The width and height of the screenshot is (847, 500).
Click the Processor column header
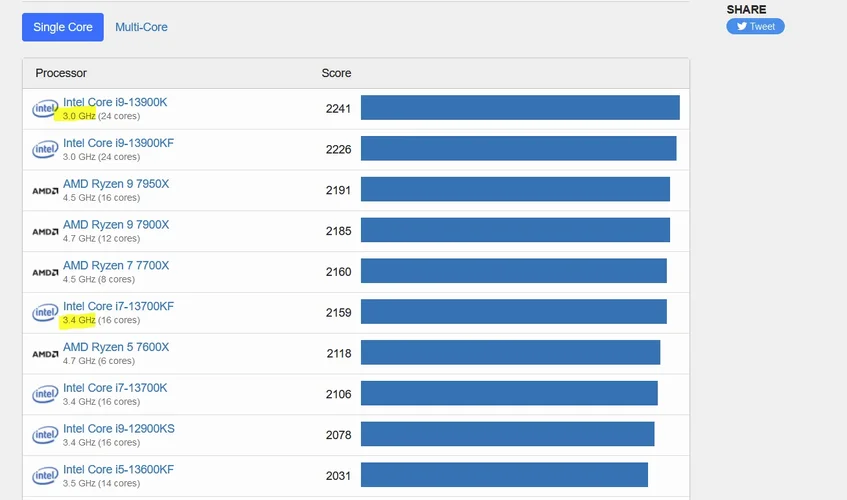pos(61,73)
